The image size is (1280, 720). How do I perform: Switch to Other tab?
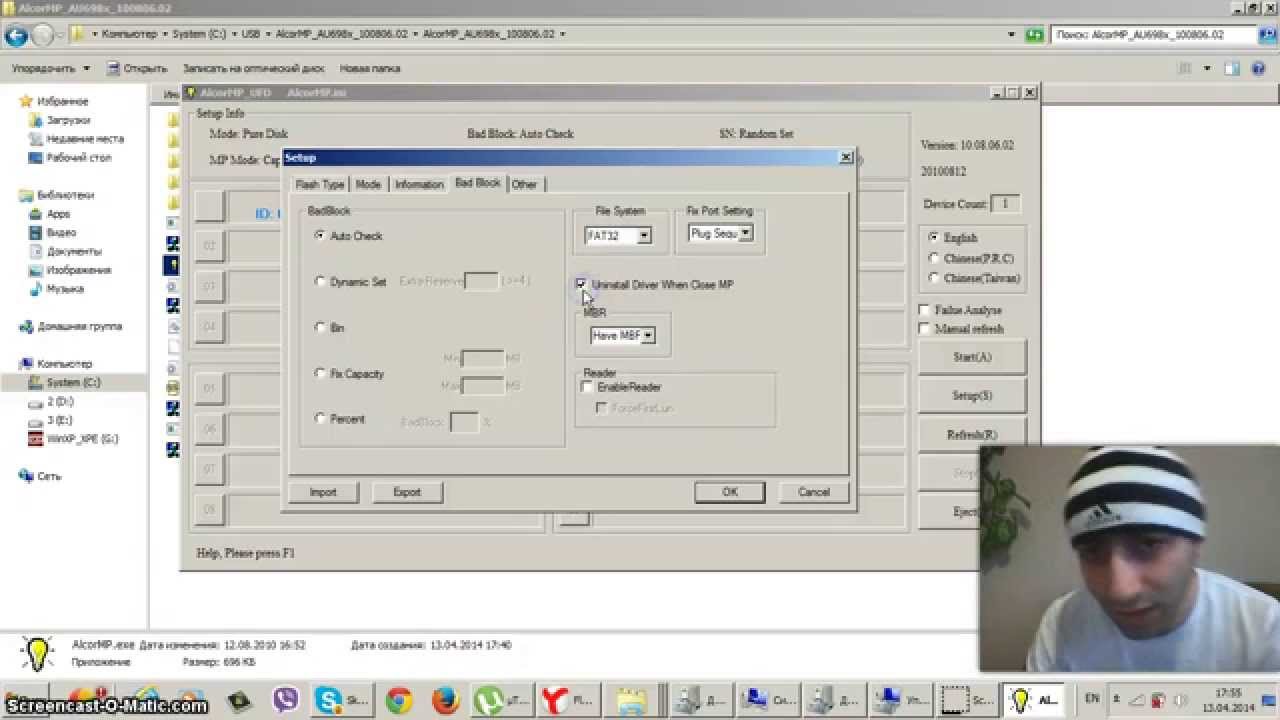tap(525, 185)
